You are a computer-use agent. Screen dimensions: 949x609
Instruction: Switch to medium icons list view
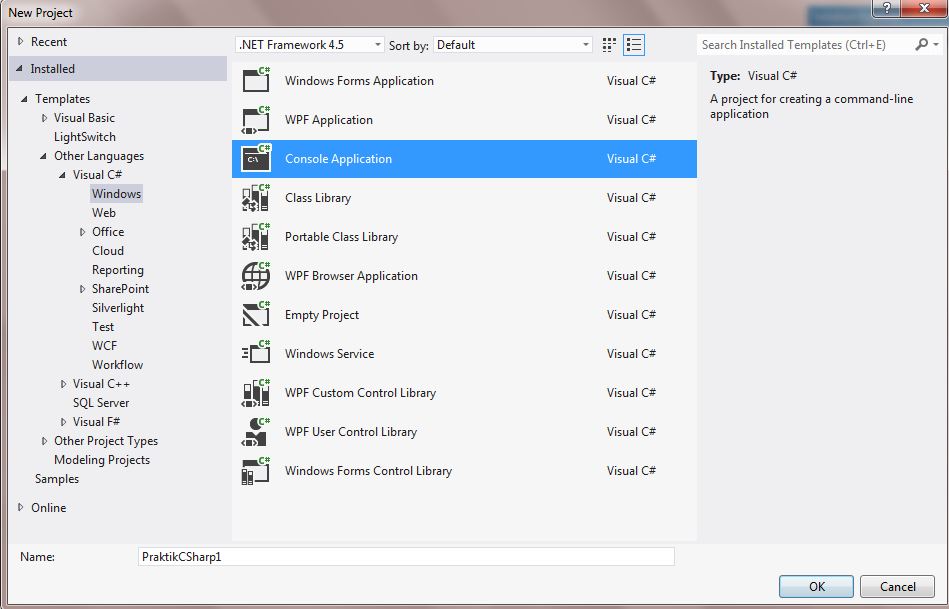click(x=634, y=45)
